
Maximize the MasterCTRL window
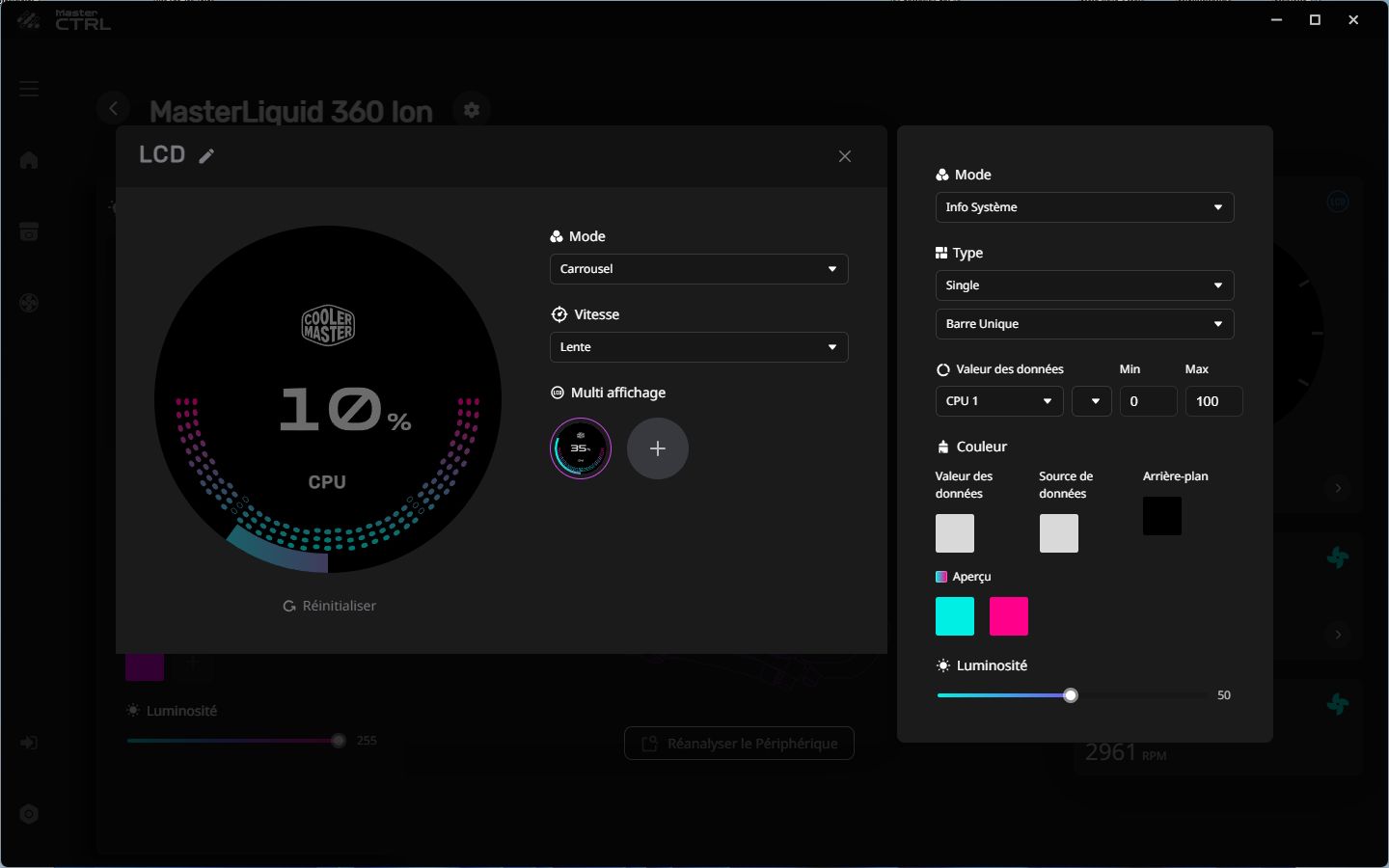pyautogui.click(x=1315, y=19)
